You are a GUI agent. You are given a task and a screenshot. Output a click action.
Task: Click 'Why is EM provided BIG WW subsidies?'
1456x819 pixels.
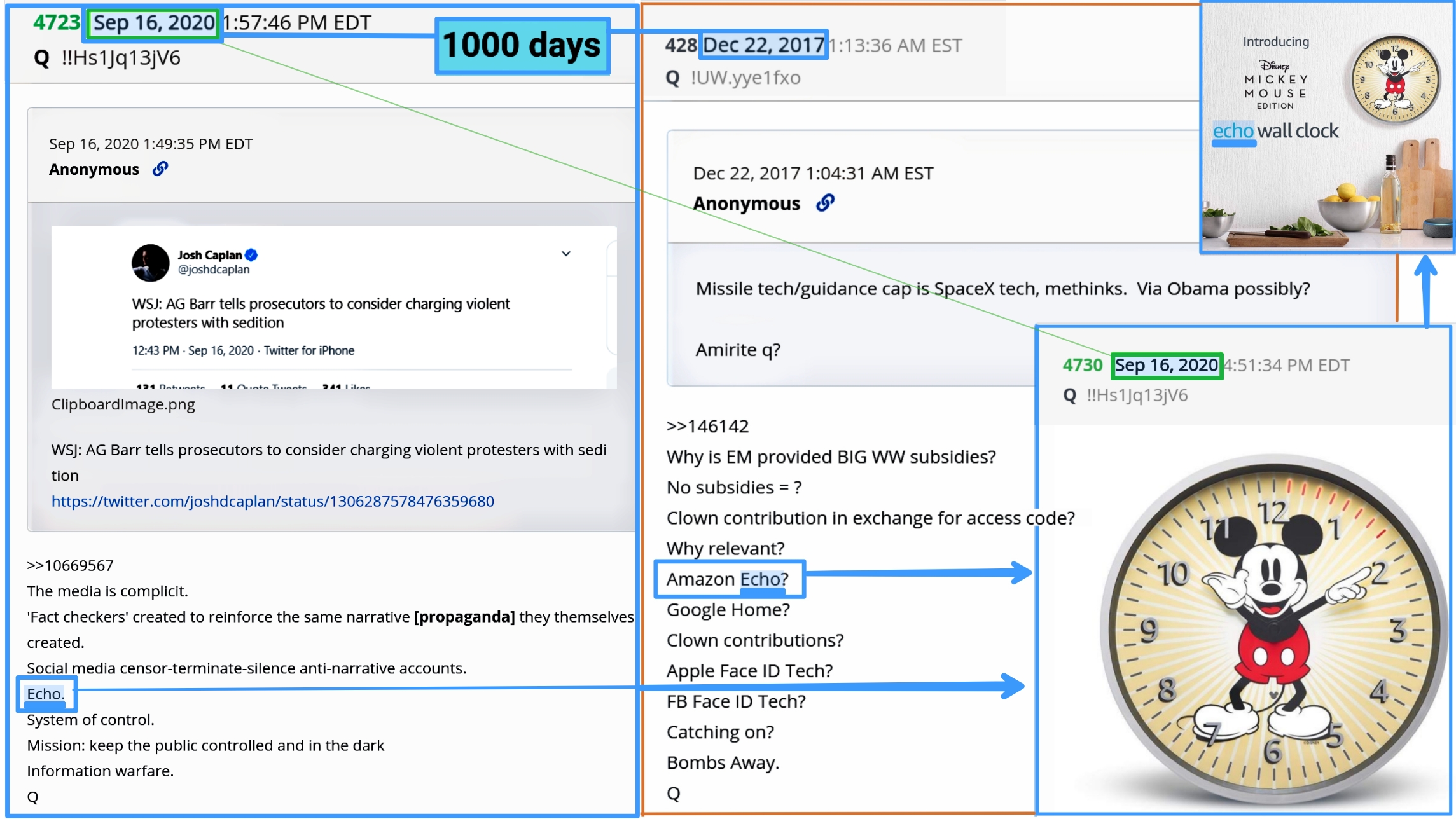point(831,457)
